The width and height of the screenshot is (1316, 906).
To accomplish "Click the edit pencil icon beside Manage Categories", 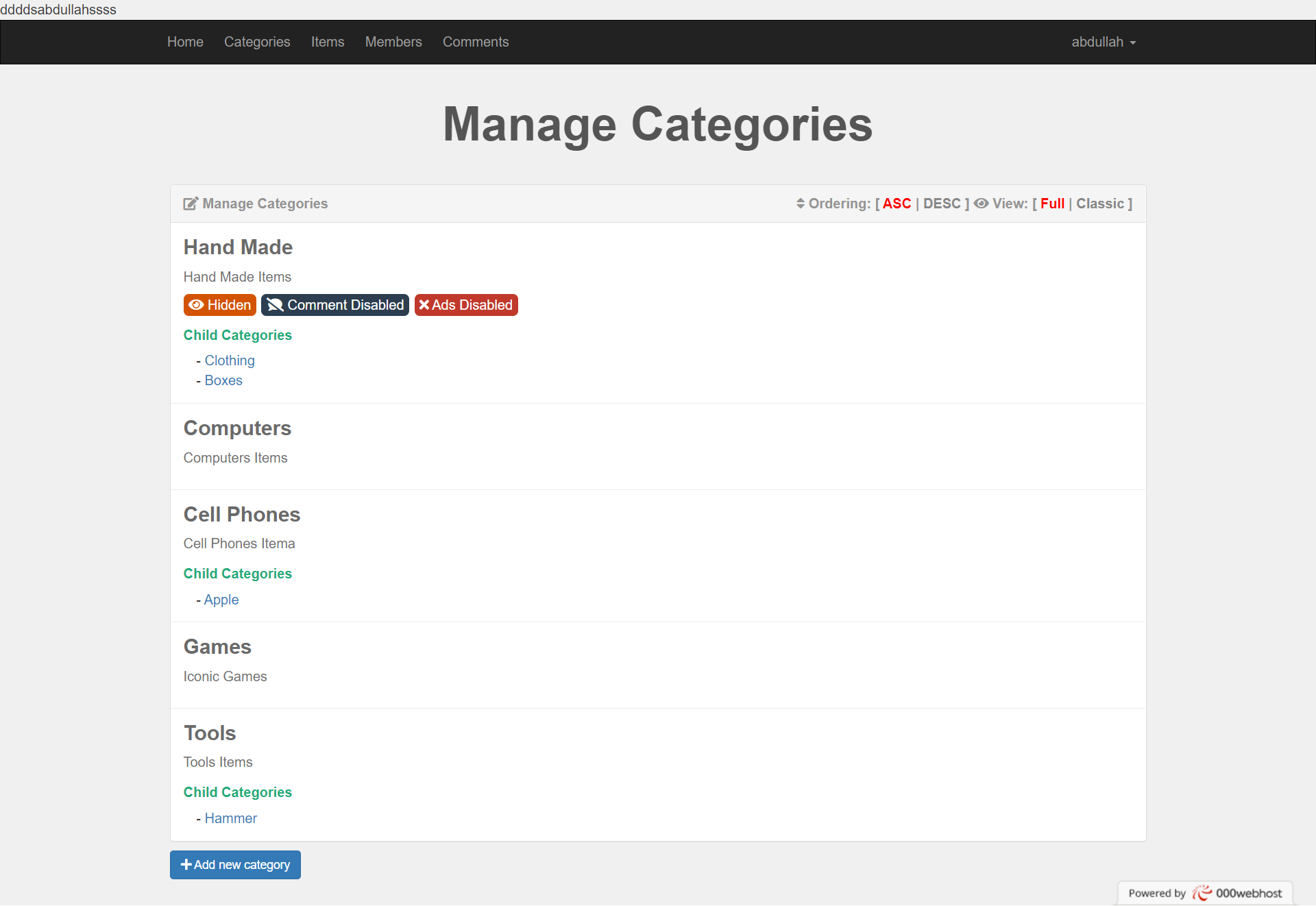I will (x=190, y=204).
